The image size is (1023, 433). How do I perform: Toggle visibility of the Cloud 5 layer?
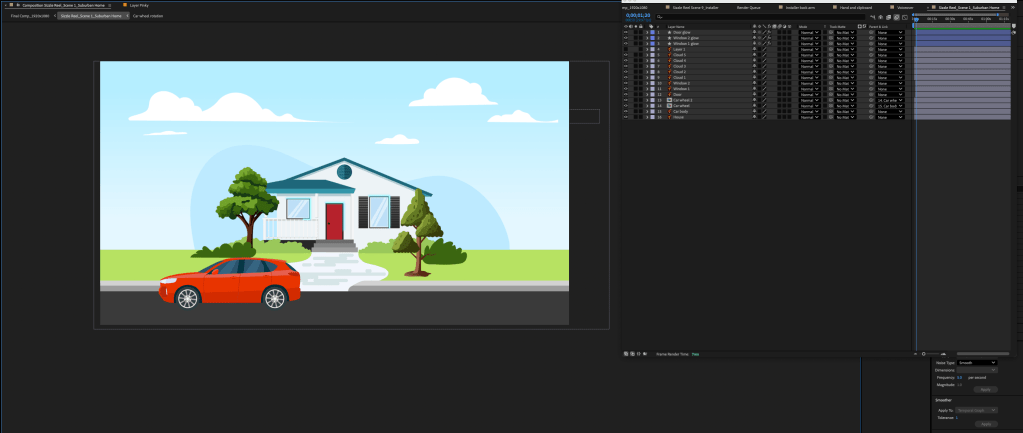(x=626, y=56)
